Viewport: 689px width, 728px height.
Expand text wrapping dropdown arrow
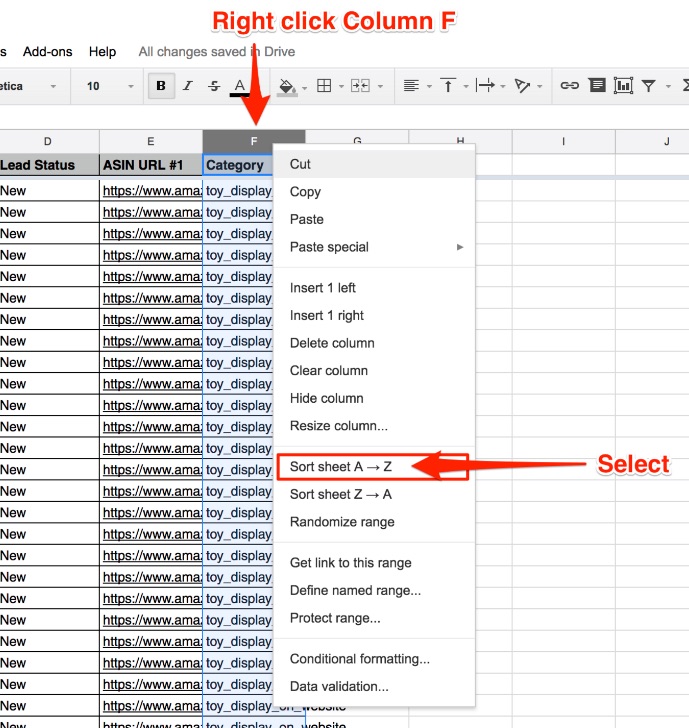tap(503, 86)
